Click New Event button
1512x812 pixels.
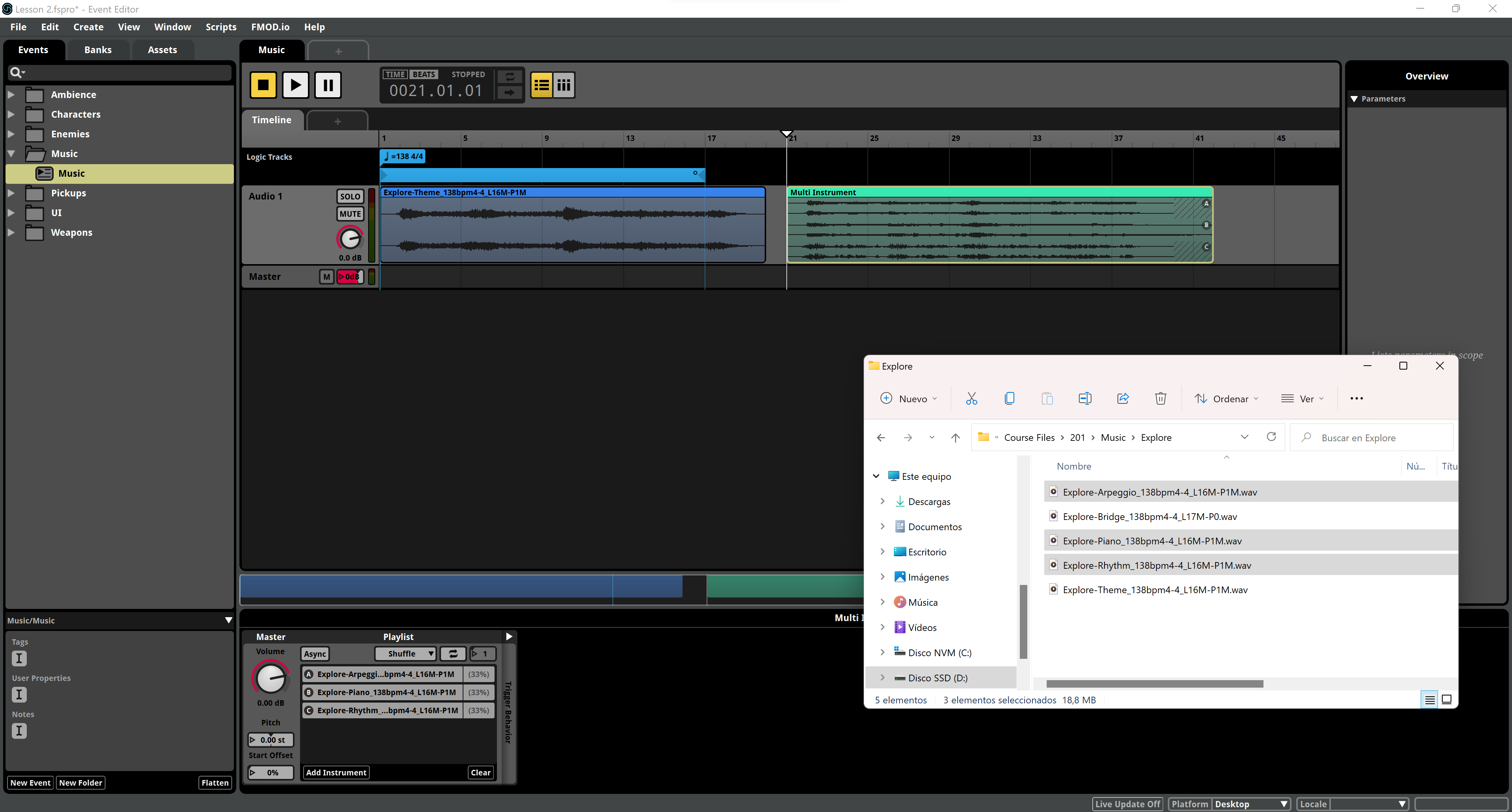tap(31, 782)
